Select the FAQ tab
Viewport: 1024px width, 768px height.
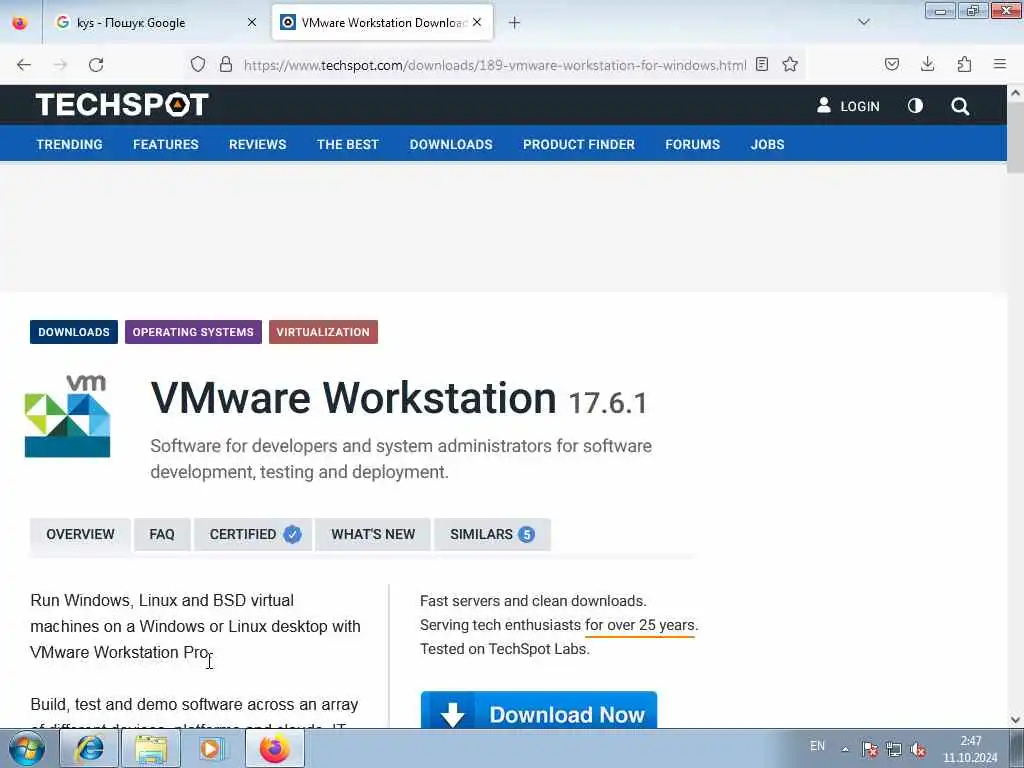click(162, 534)
